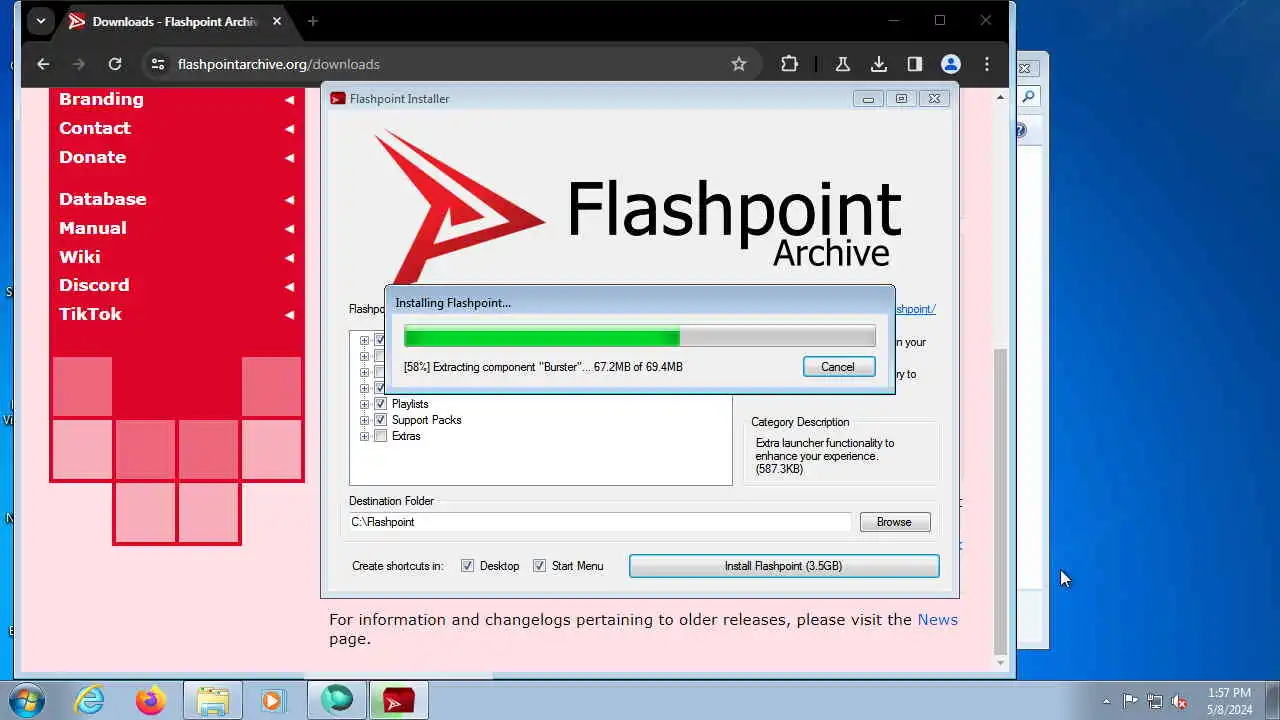Select the Downloads - Flashpoint Archive tab
The height and width of the screenshot is (720, 1280).
[175, 21]
